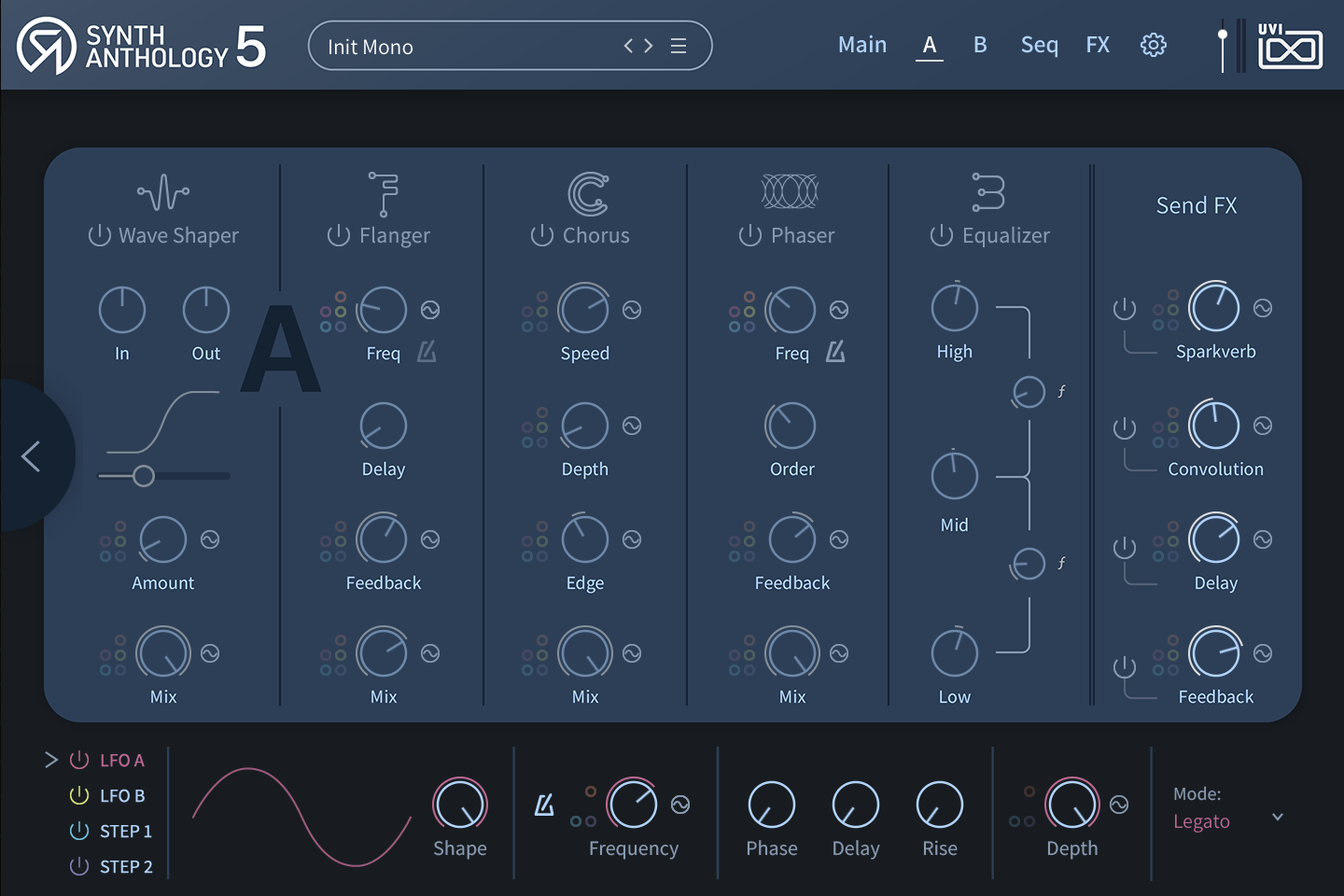Toggle LFO Frequency tempo sync metronome
Screen dimensions: 1344x896
544,804
